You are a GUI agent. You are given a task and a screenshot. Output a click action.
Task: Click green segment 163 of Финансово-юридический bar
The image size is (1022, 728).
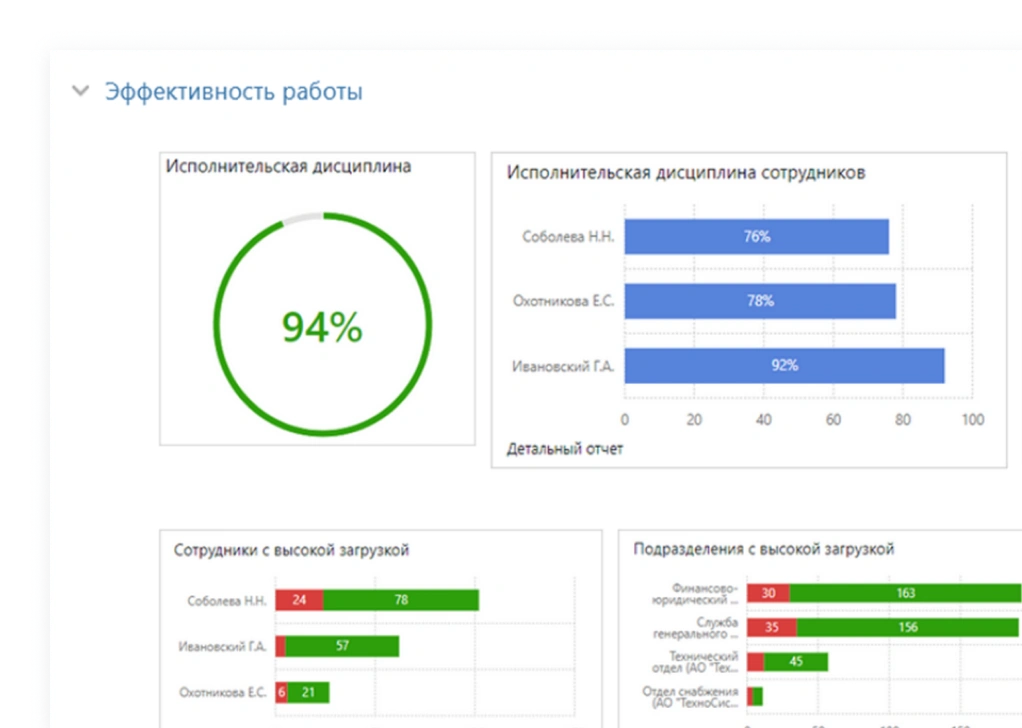pos(905,593)
